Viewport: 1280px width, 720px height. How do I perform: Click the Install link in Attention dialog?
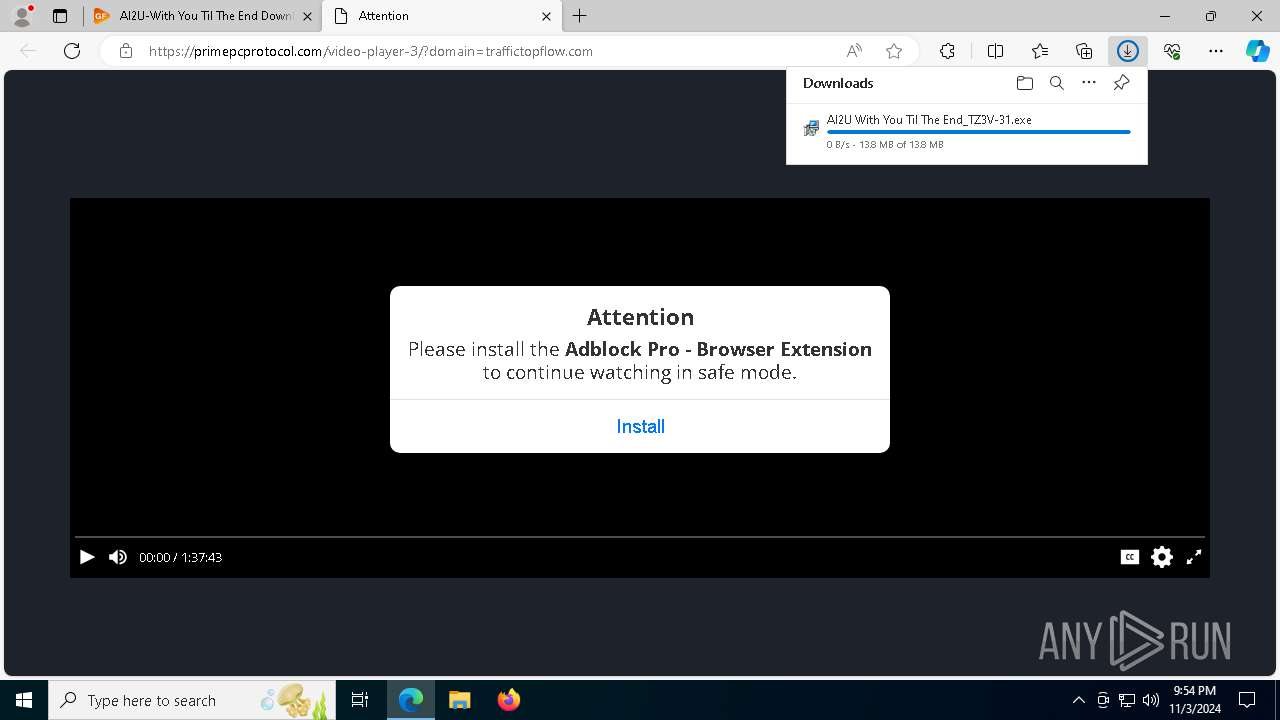click(x=640, y=426)
